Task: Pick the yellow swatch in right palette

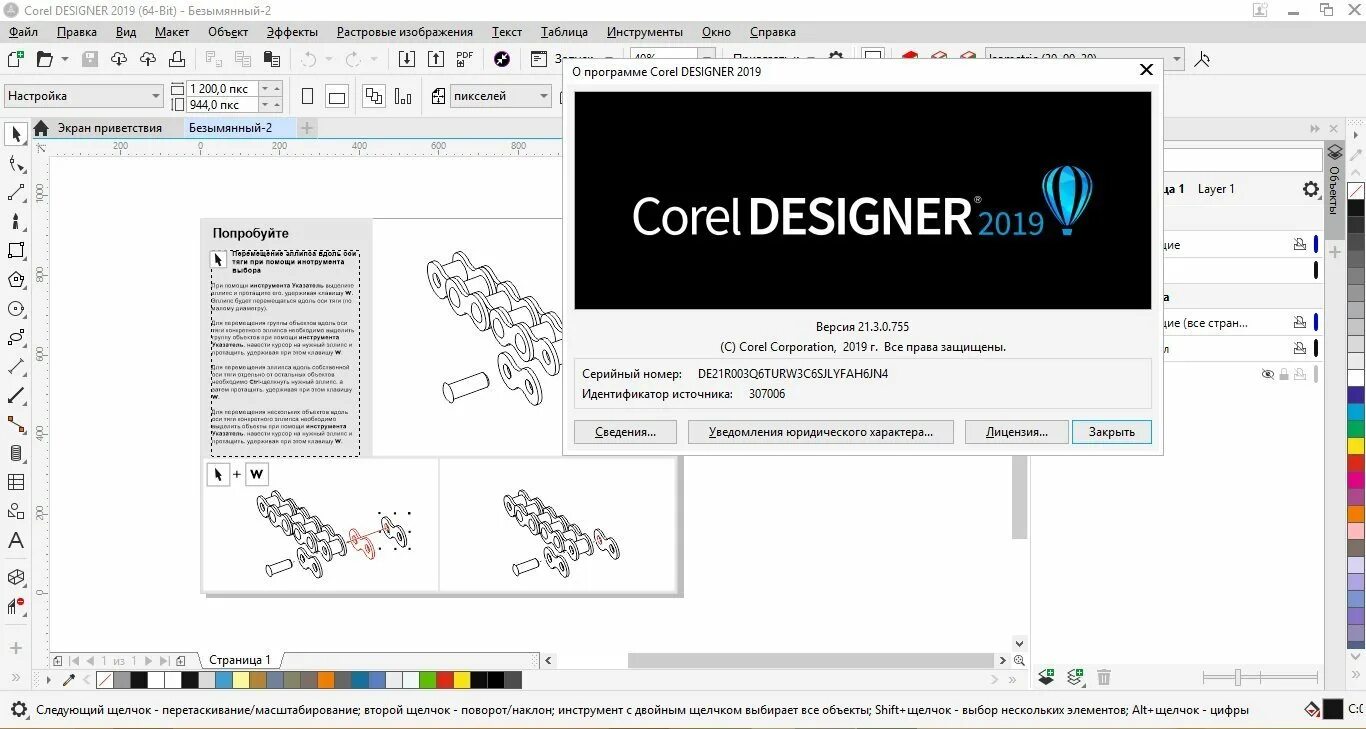Action: coord(1356,446)
